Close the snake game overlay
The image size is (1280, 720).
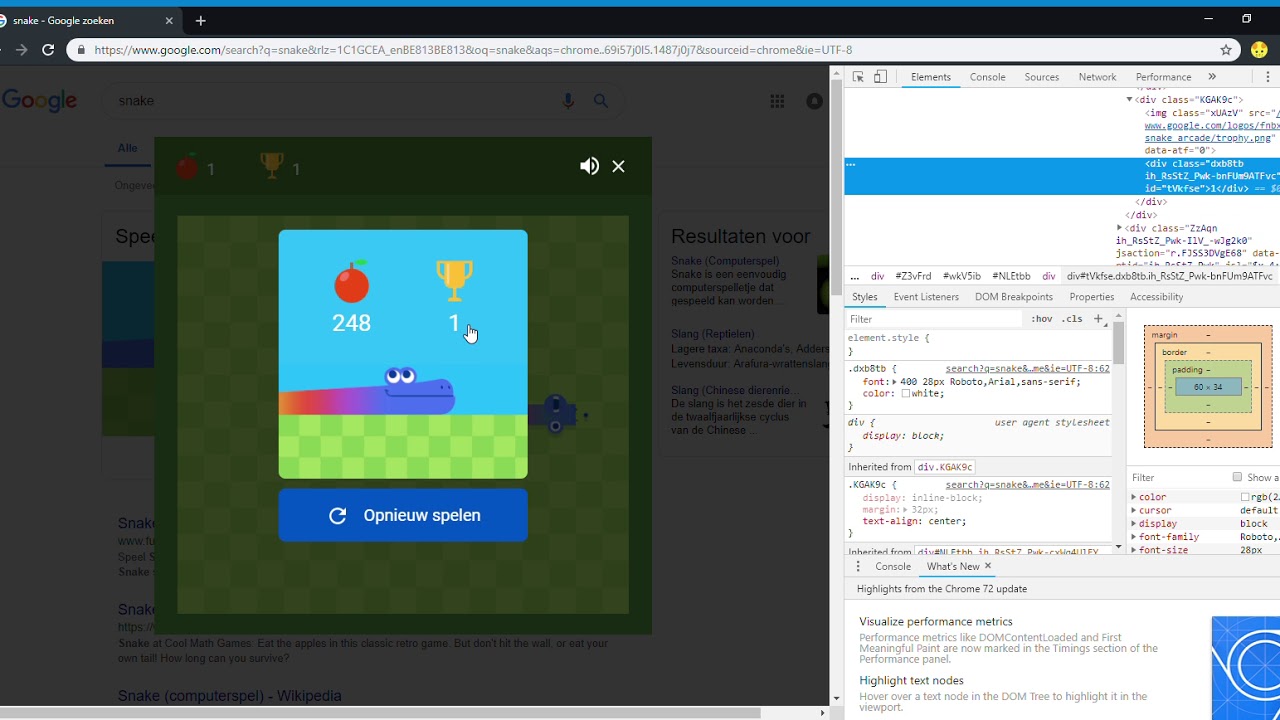[618, 167]
